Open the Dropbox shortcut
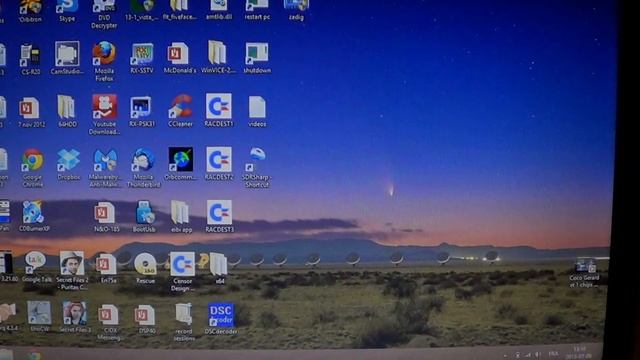 69,164
